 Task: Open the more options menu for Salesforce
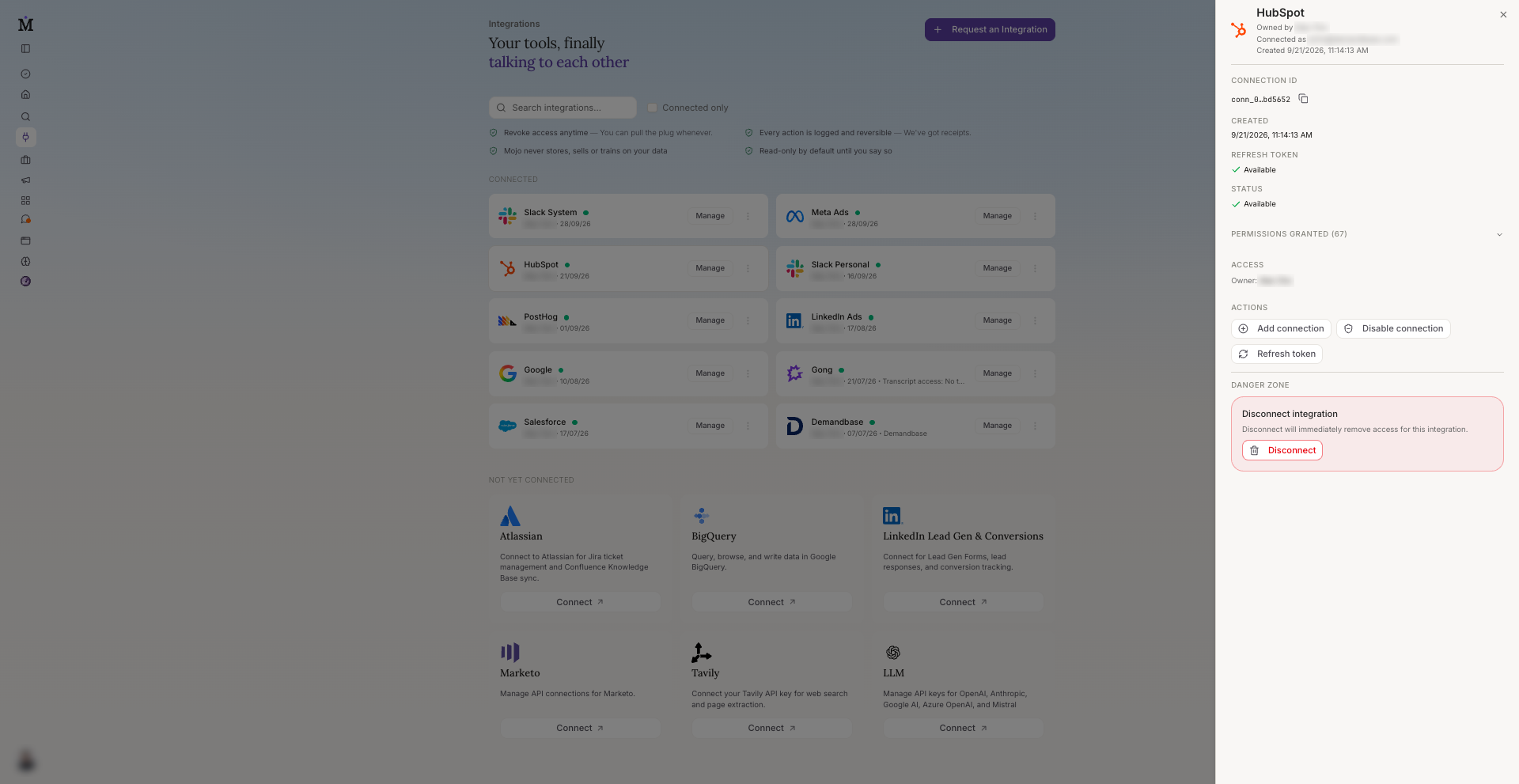[x=748, y=426]
